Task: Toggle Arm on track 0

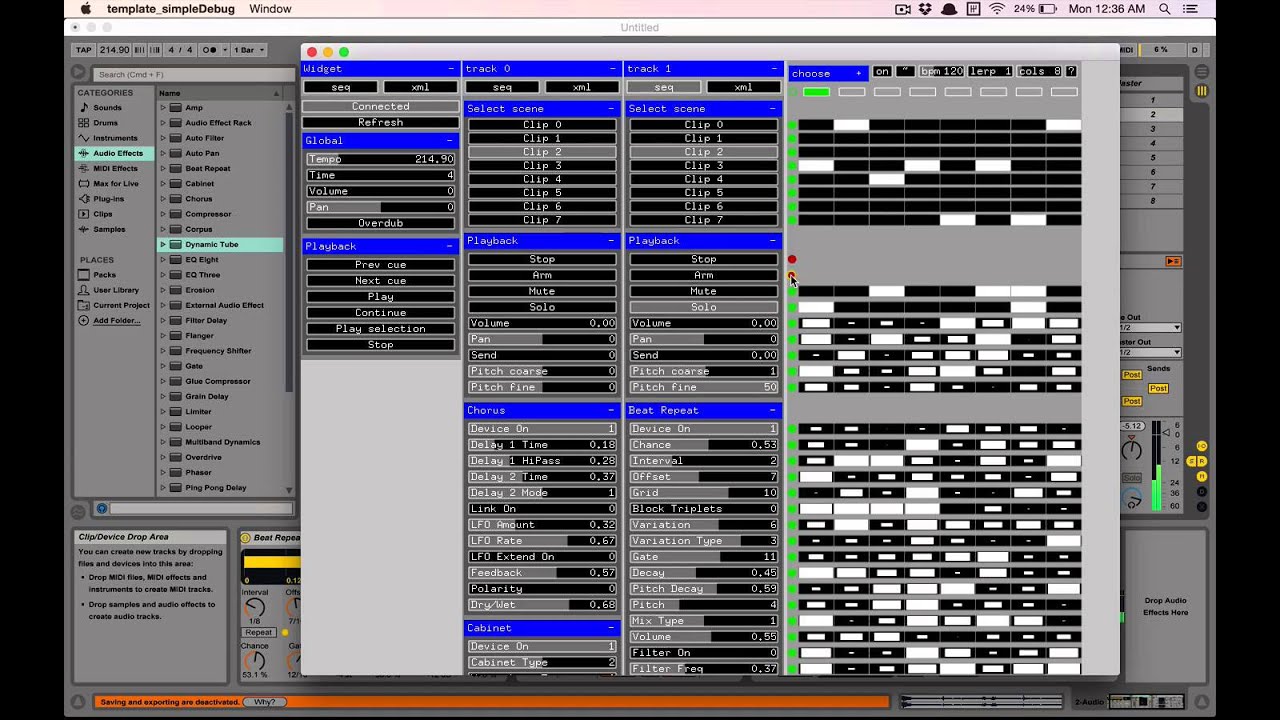Action: (542, 275)
